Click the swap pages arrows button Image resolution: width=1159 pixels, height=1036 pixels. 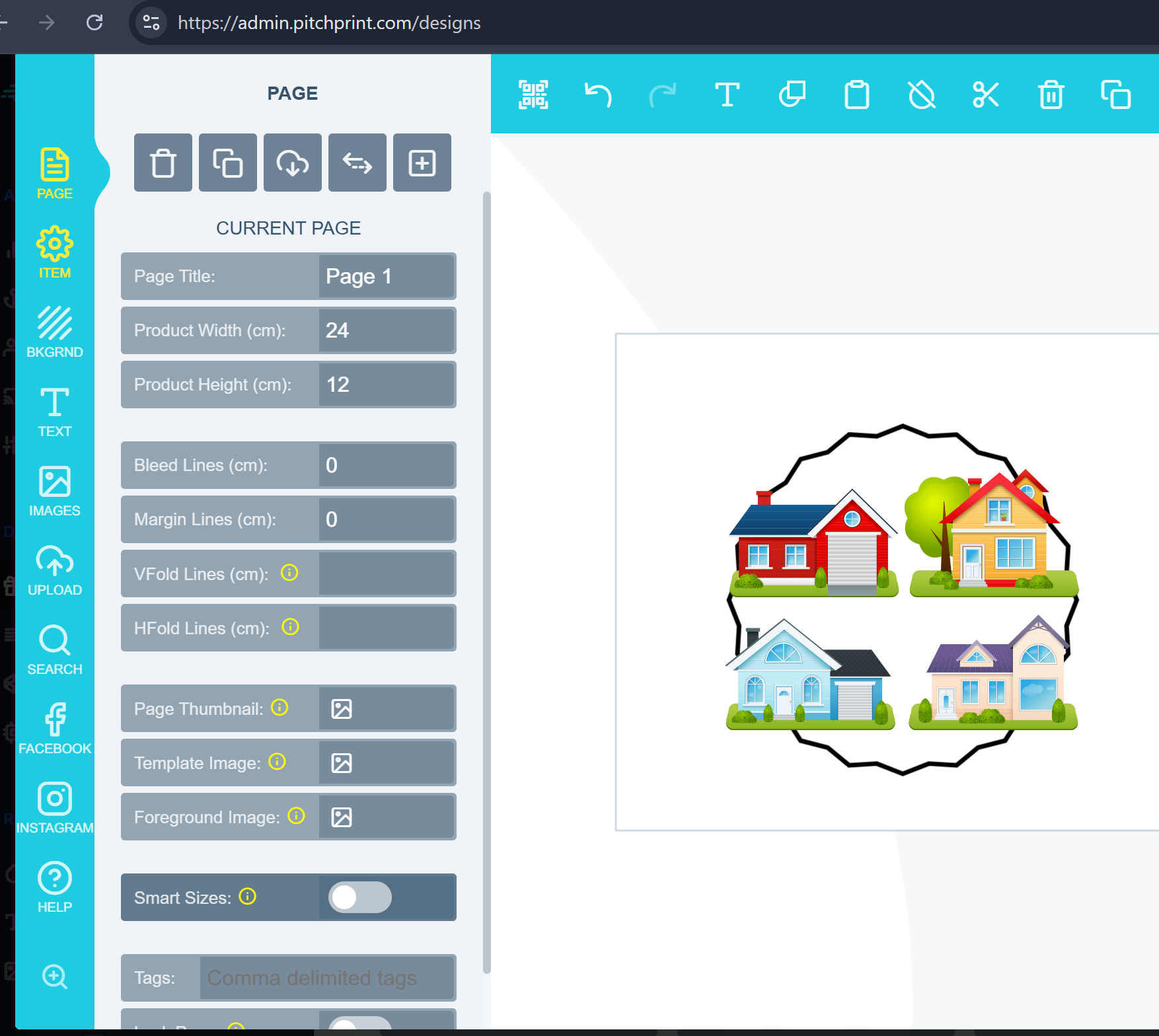tap(357, 163)
